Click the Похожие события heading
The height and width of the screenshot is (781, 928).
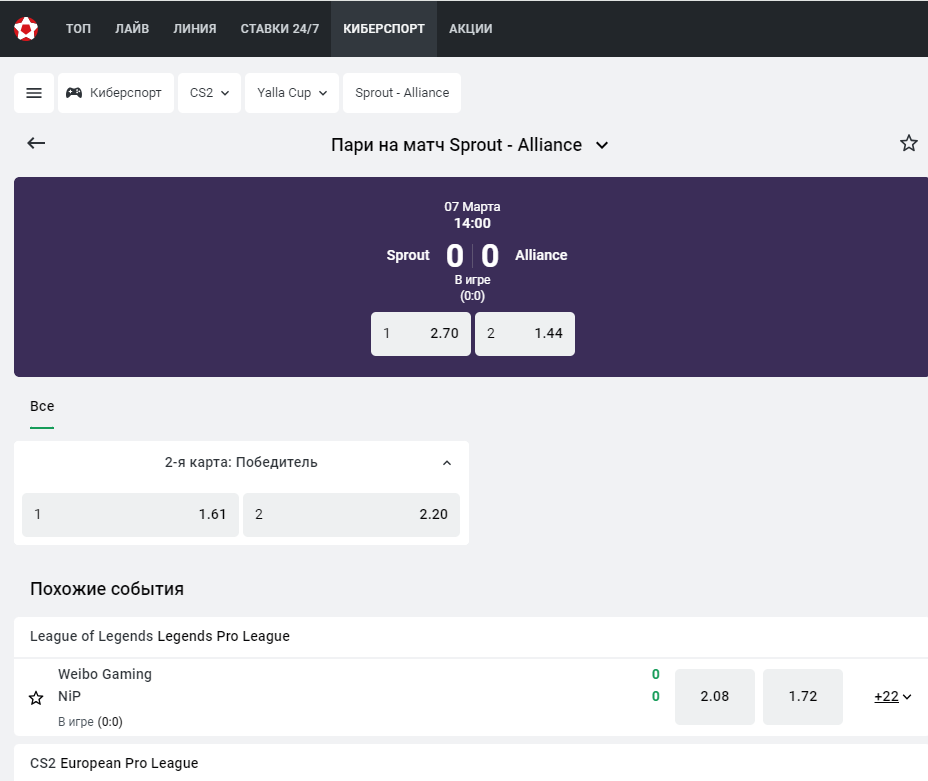(x=107, y=589)
